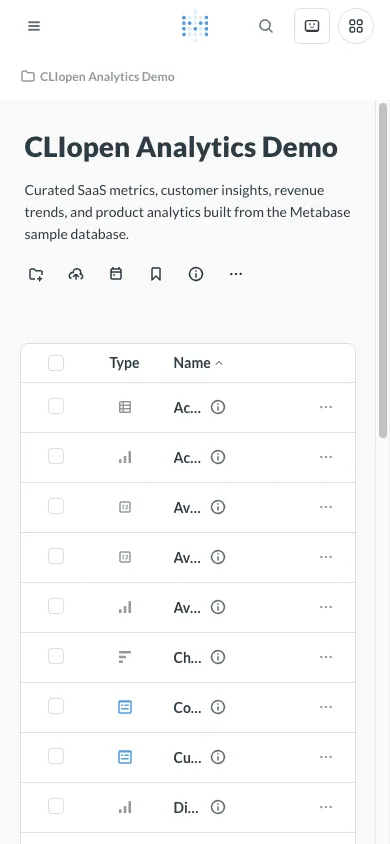The image size is (390, 844).
Task: Open three-dots menu for table-type Ac... row
Action: point(326,407)
